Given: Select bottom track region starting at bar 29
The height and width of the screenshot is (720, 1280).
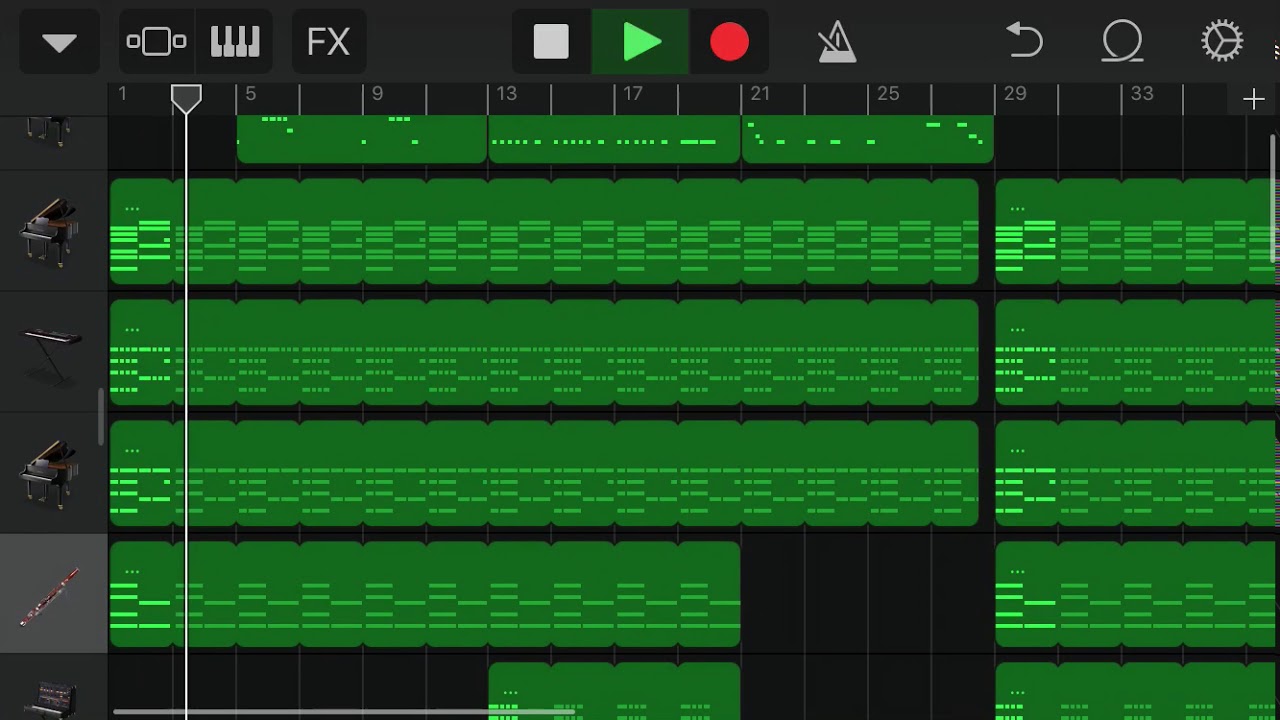Looking at the screenshot, I should click(1137, 691).
